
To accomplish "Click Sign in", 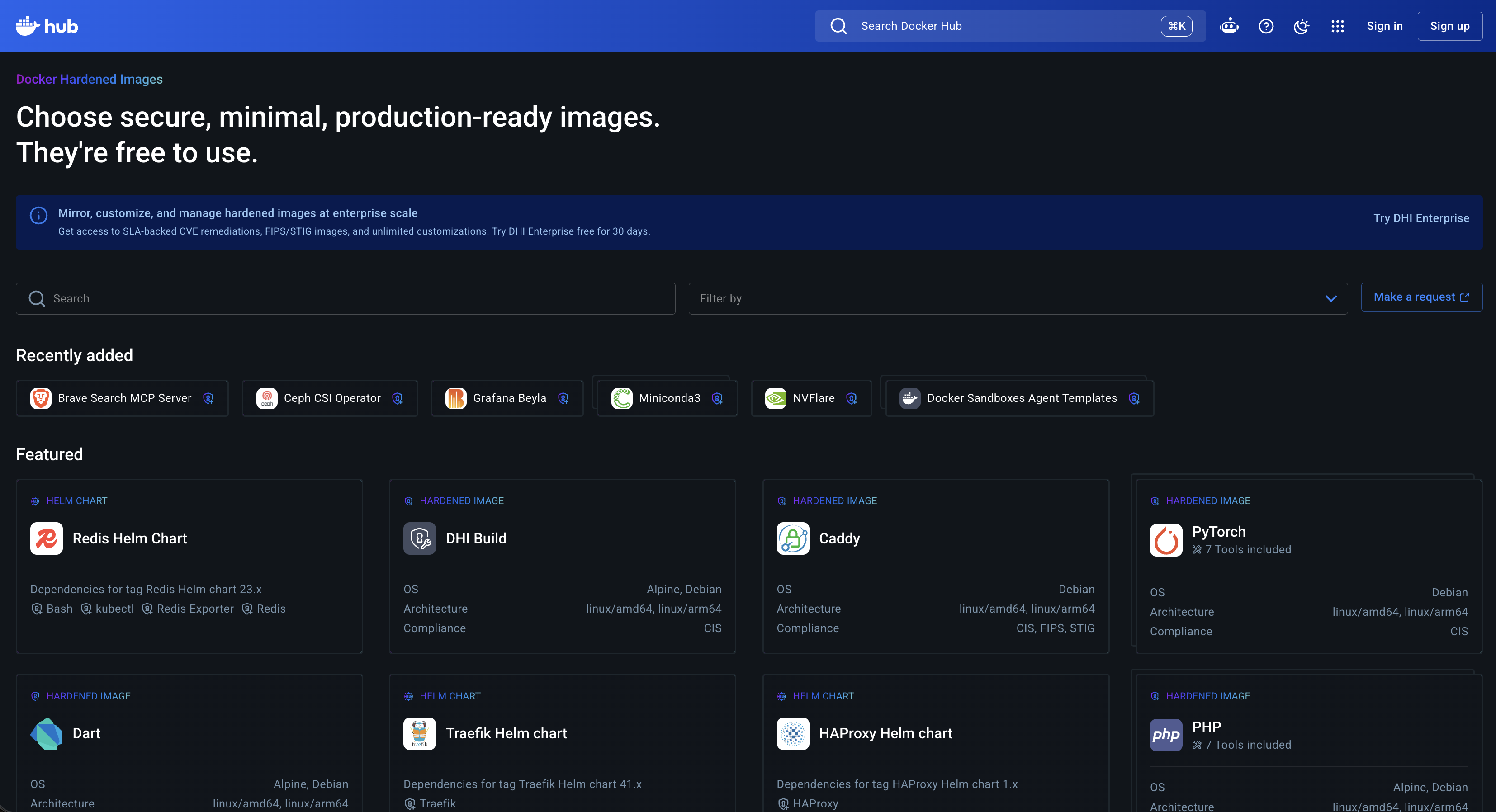I will click(x=1384, y=26).
